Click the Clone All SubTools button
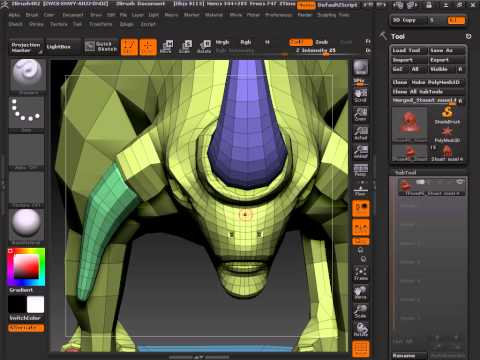The image size is (480, 360). 427,91
